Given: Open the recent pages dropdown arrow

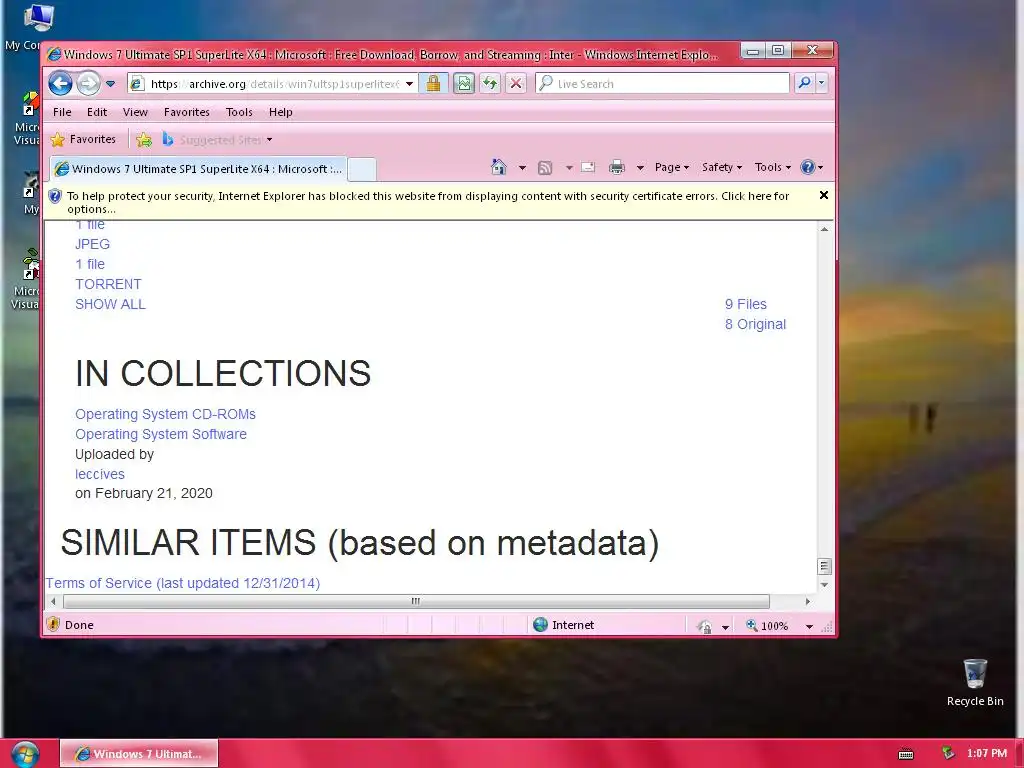Looking at the screenshot, I should [x=110, y=84].
